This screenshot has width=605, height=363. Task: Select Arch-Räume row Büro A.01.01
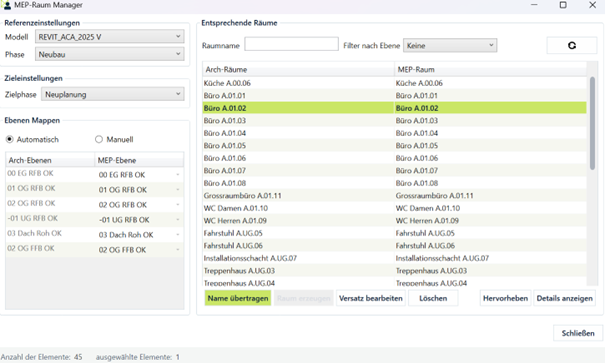click(x=298, y=95)
